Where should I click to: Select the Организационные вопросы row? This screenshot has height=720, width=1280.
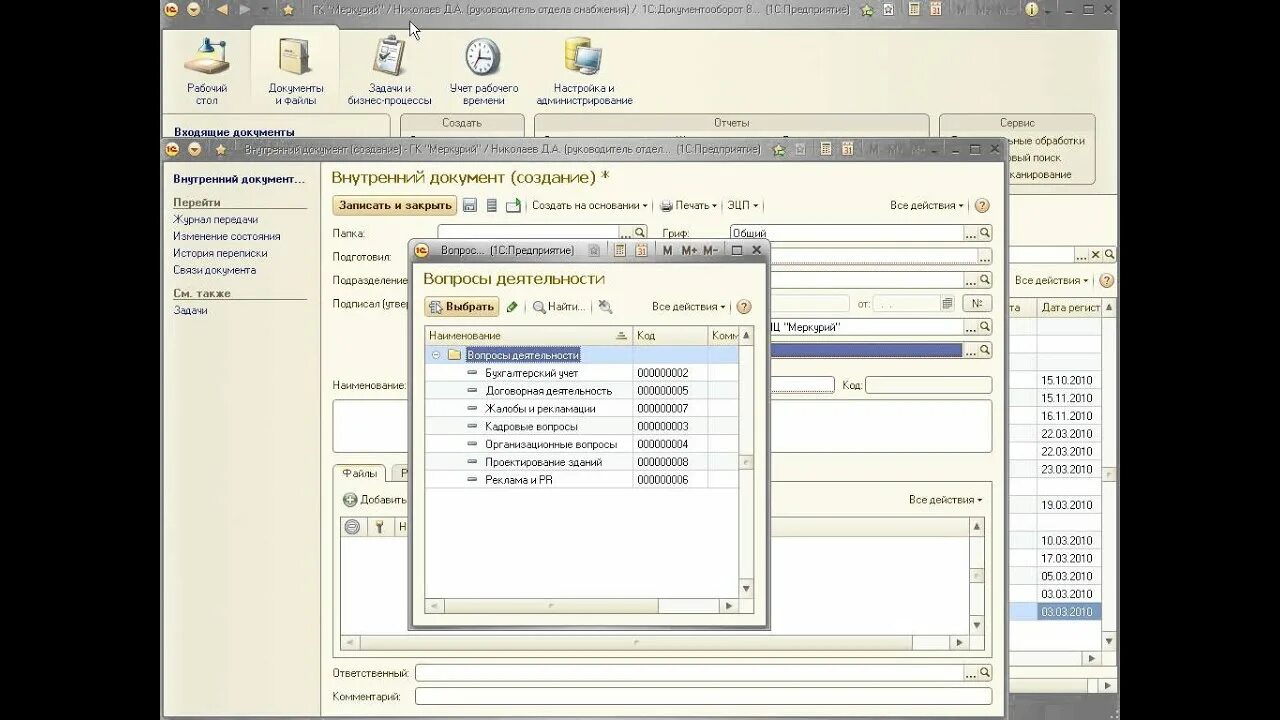coord(582,444)
